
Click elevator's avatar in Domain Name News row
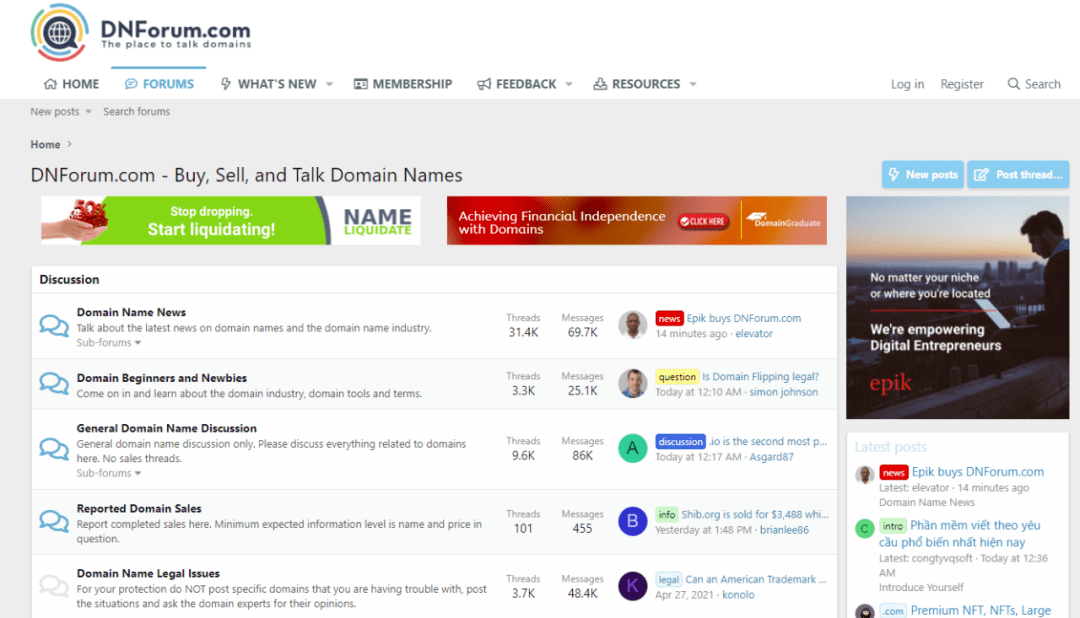[x=632, y=325]
